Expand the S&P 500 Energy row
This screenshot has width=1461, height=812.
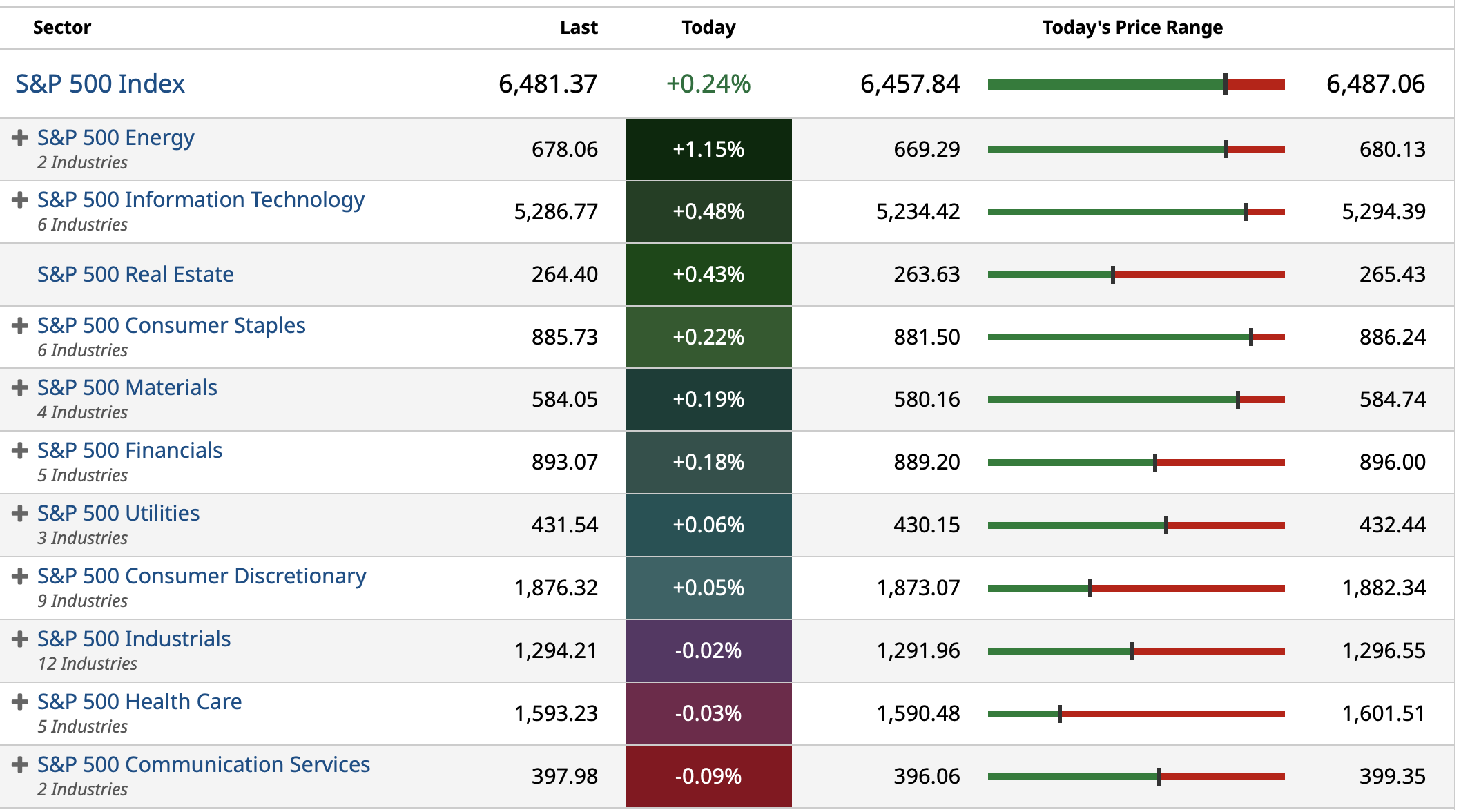(20, 137)
